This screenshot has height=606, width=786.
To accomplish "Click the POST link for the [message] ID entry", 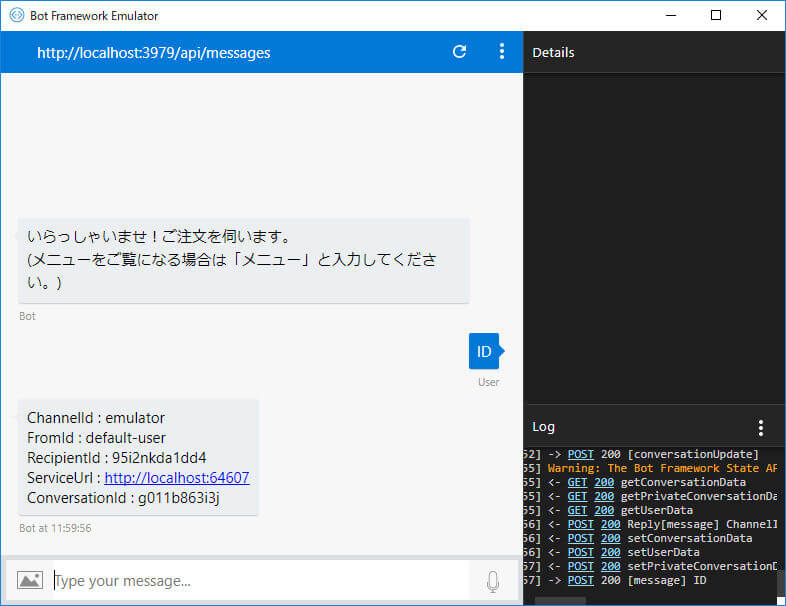I will (x=580, y=580).
